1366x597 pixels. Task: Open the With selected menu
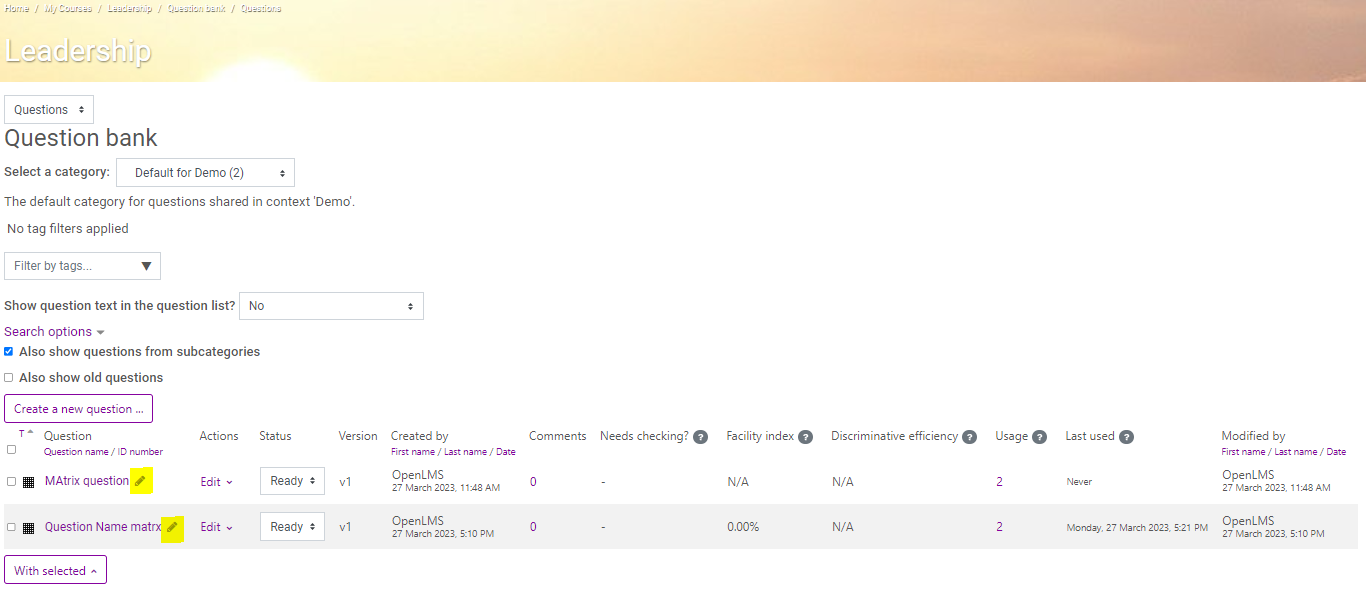click(x=55, y=571)
